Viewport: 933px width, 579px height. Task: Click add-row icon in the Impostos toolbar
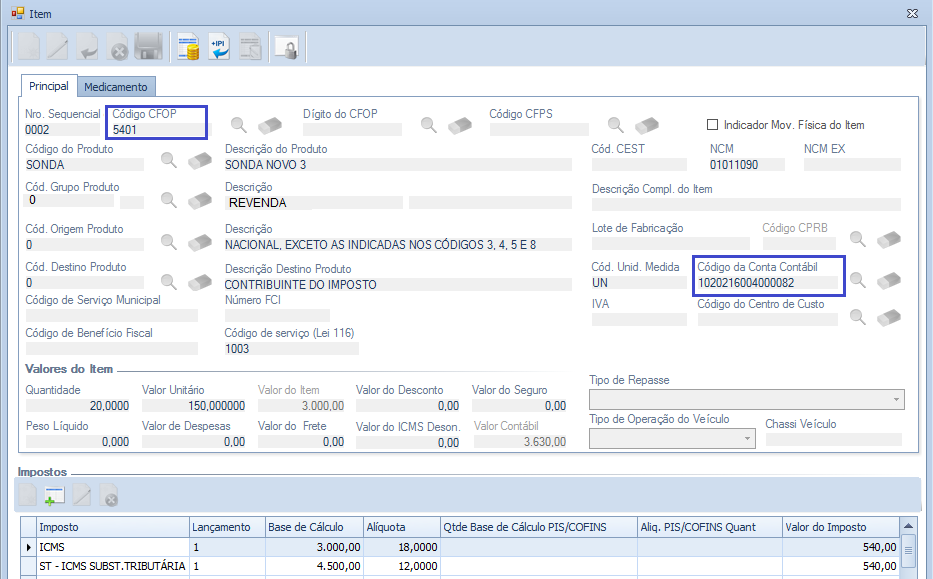pyautogui.click(x=54, y=494)
